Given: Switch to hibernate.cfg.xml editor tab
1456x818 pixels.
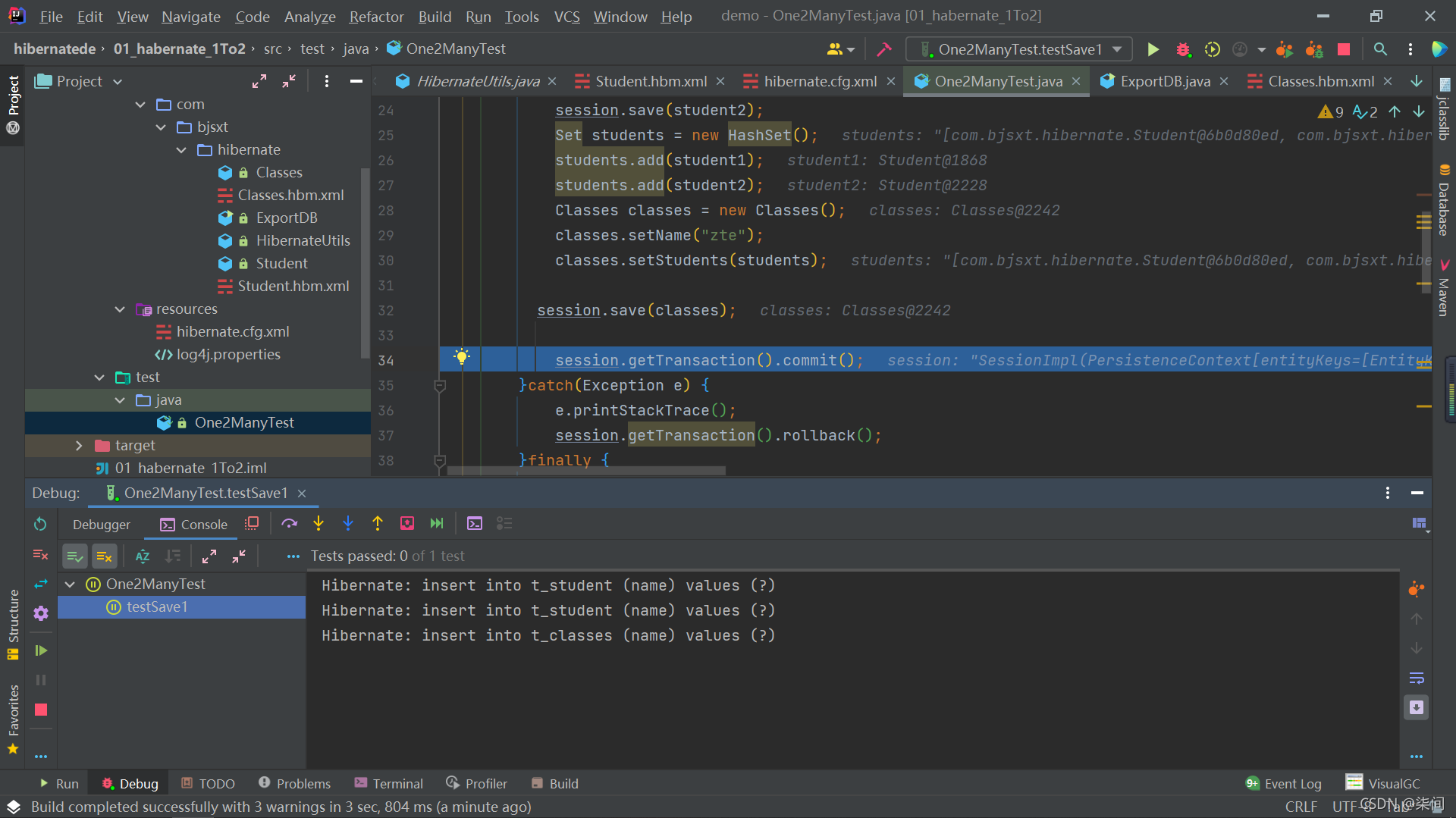Looking at the screenshot, I should (x=820, y=81).
